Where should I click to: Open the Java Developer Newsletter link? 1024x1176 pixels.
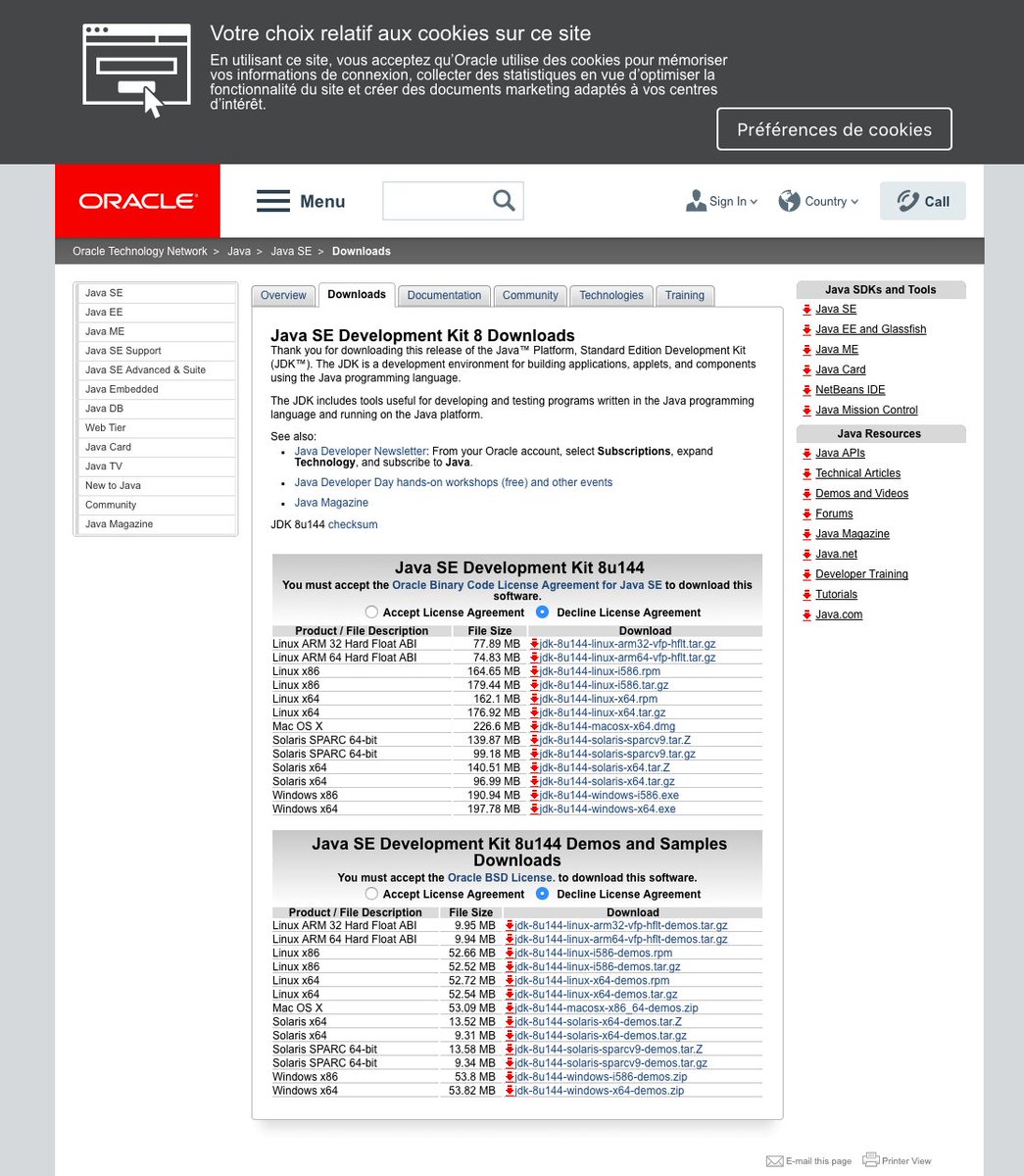(x=361, y=451)
